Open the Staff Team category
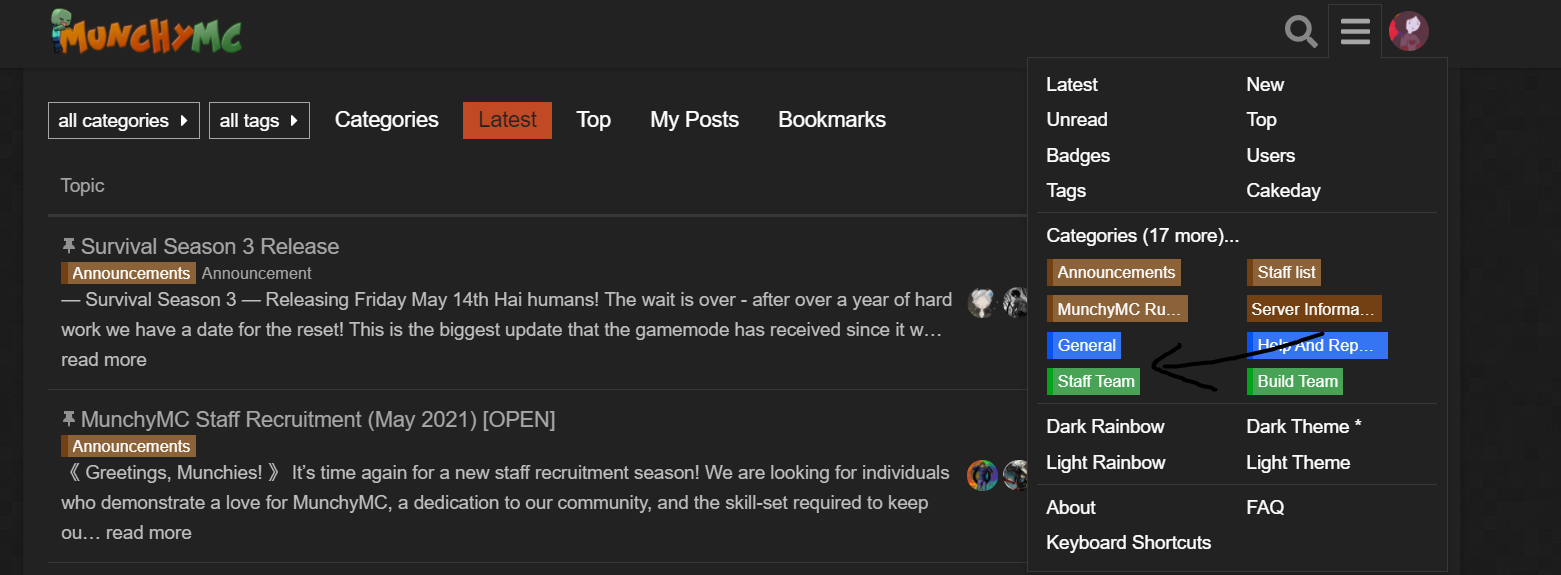Image resolution: width=1561 pixels, height=575 pixels. tap(1093, 381)
